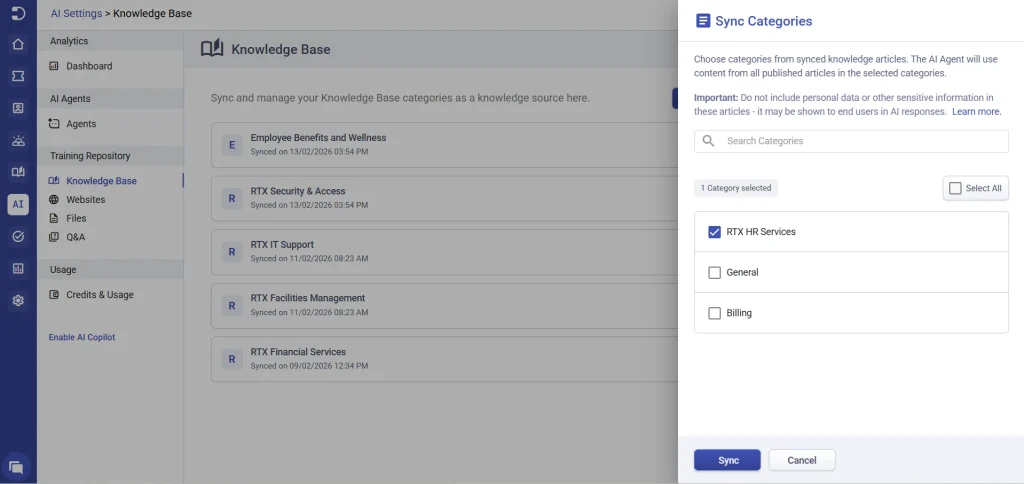Open the Tickets icon in left rail
The width and height of the screenshot is (1024, 484).
point(18,76)
